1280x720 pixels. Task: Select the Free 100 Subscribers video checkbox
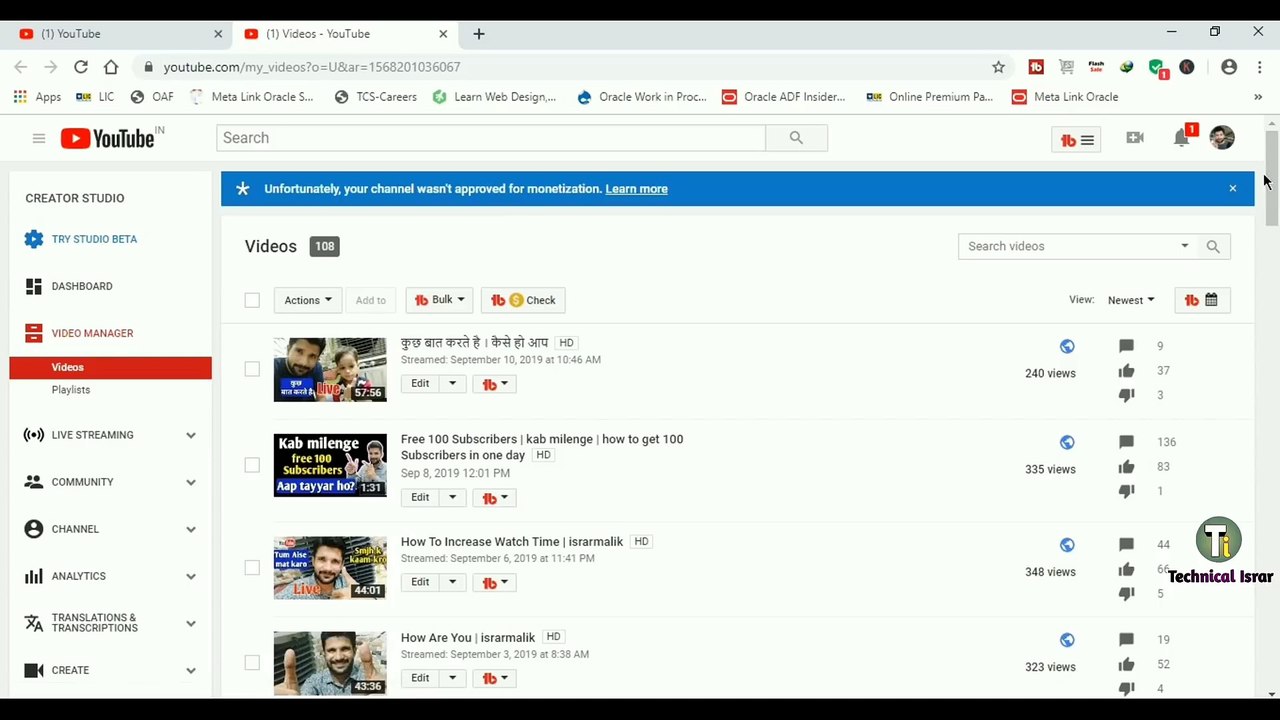[252, 465]
